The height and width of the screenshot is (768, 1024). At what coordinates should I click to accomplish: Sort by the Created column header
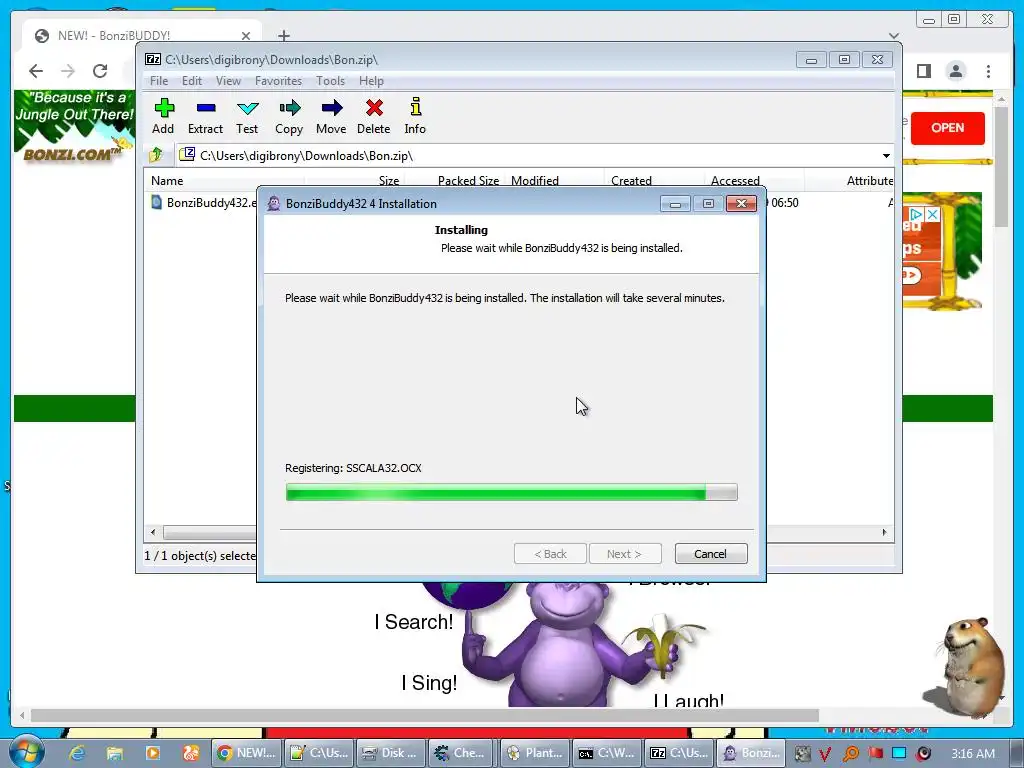click(631, 181)
